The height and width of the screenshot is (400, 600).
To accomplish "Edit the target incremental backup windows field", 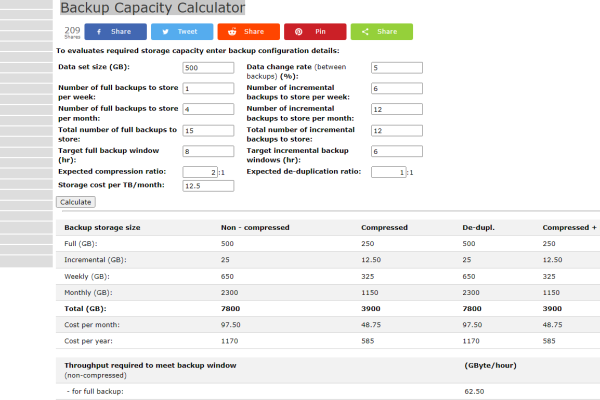I will tap(396, 152).
